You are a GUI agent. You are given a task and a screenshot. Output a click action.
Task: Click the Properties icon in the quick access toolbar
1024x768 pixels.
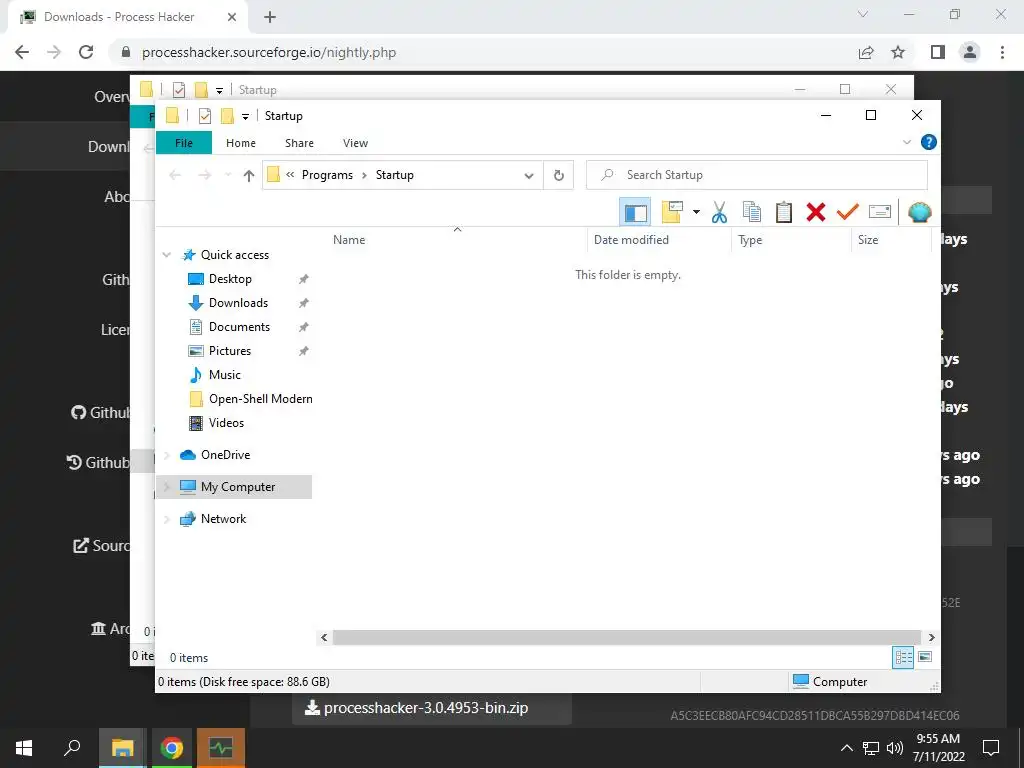coord(204,116)
